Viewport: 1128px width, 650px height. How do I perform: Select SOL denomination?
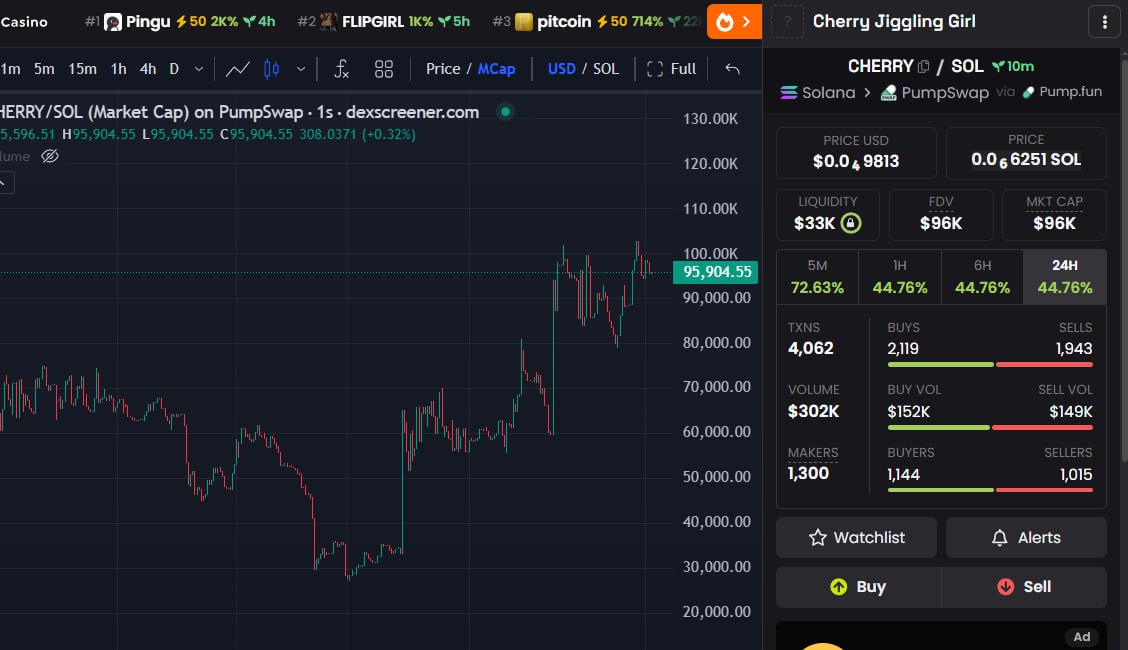click(x=606, y=69)
